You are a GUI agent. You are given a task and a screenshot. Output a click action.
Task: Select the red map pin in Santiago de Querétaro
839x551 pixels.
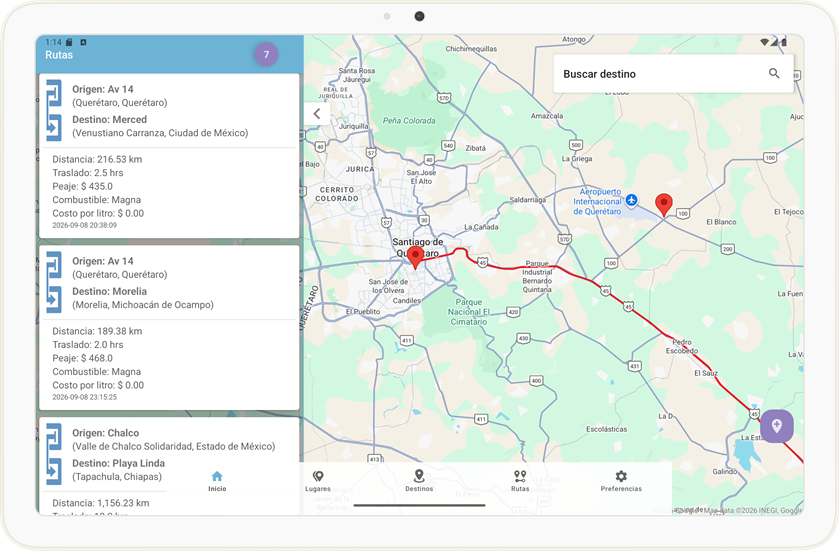[x=415, y=257]
